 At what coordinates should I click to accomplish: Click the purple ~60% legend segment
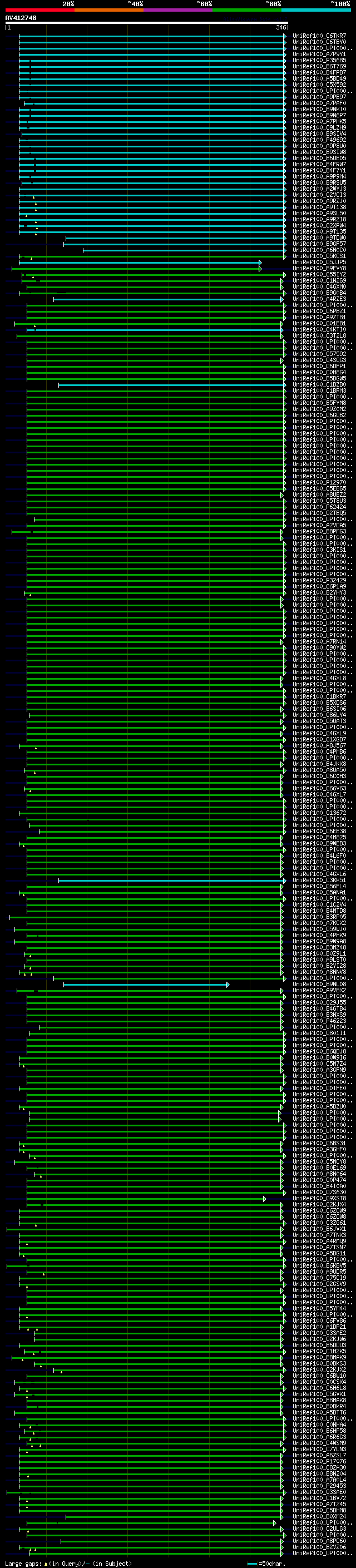179,10
